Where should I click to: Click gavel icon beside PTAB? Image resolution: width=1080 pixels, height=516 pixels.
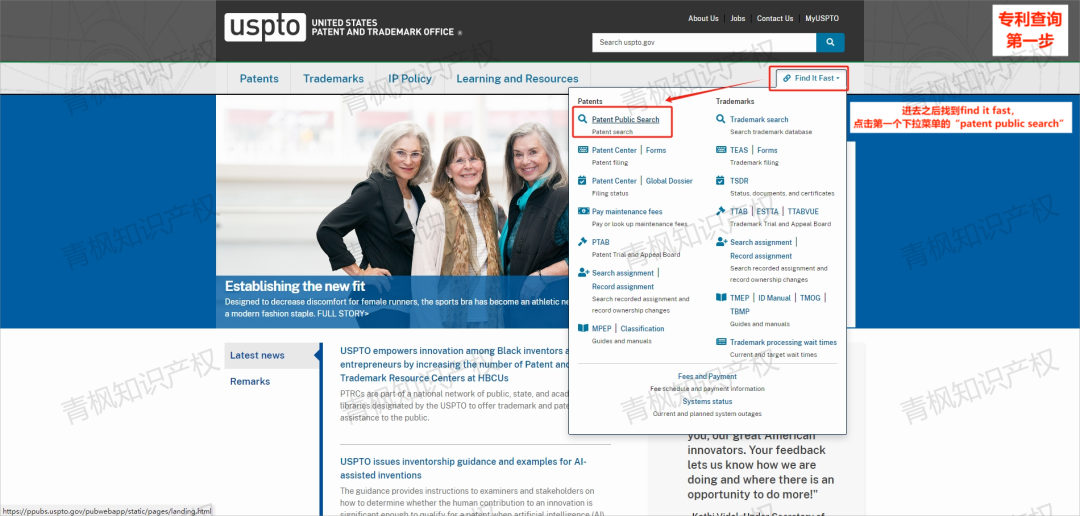click(583, 242)
